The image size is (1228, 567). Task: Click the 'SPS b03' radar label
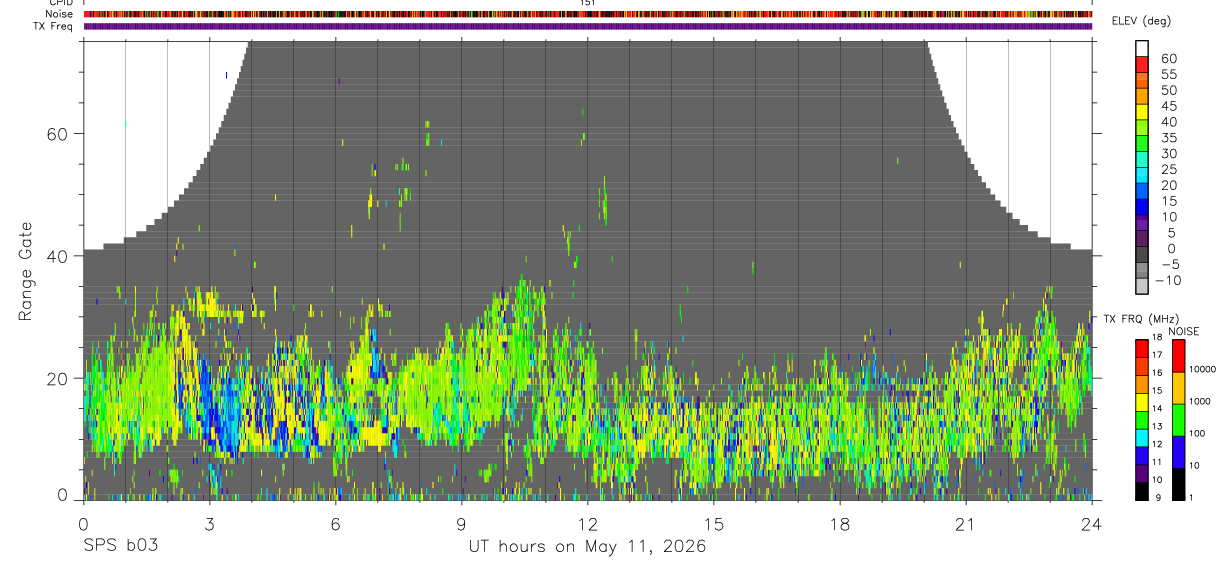[x=120, y=547]
